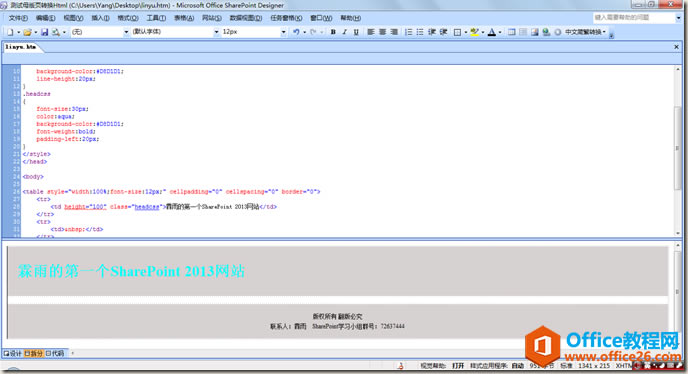
Task: Redo the last undone edit
Action: [x=313, y=32]
